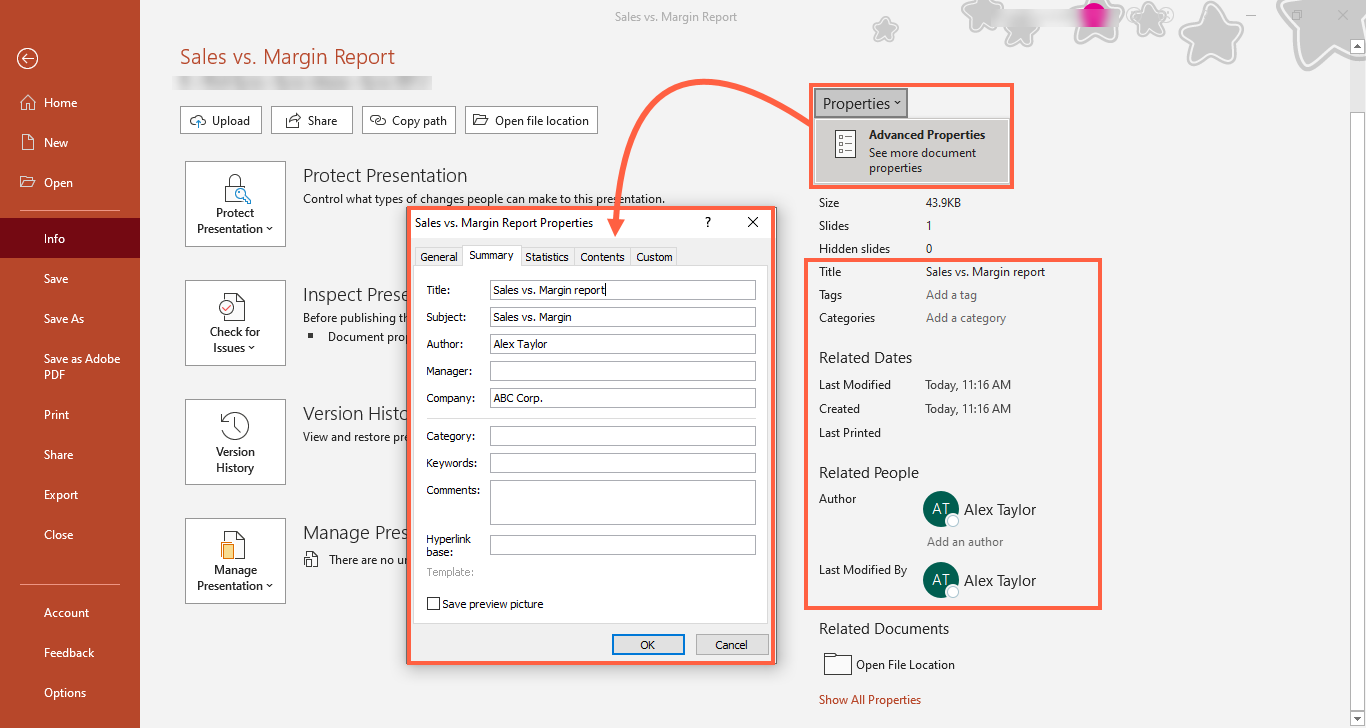Viewport: 1366px width, 728px height.
Task: Click Show All Properties link
Action: point(870,700)
